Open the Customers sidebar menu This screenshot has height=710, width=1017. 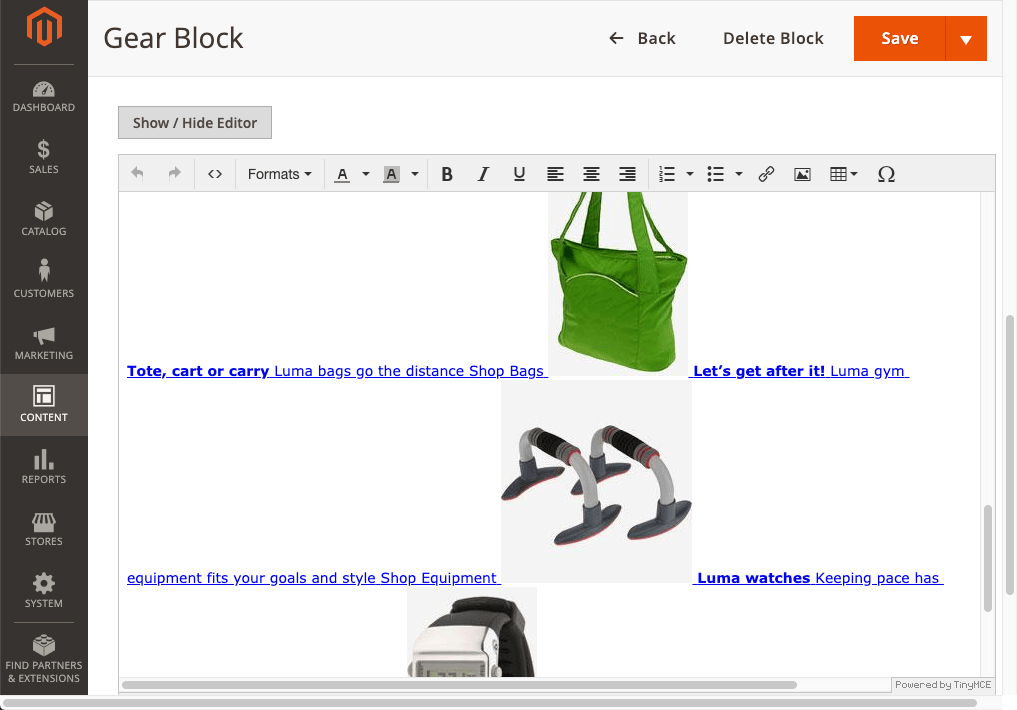(43, 281)
